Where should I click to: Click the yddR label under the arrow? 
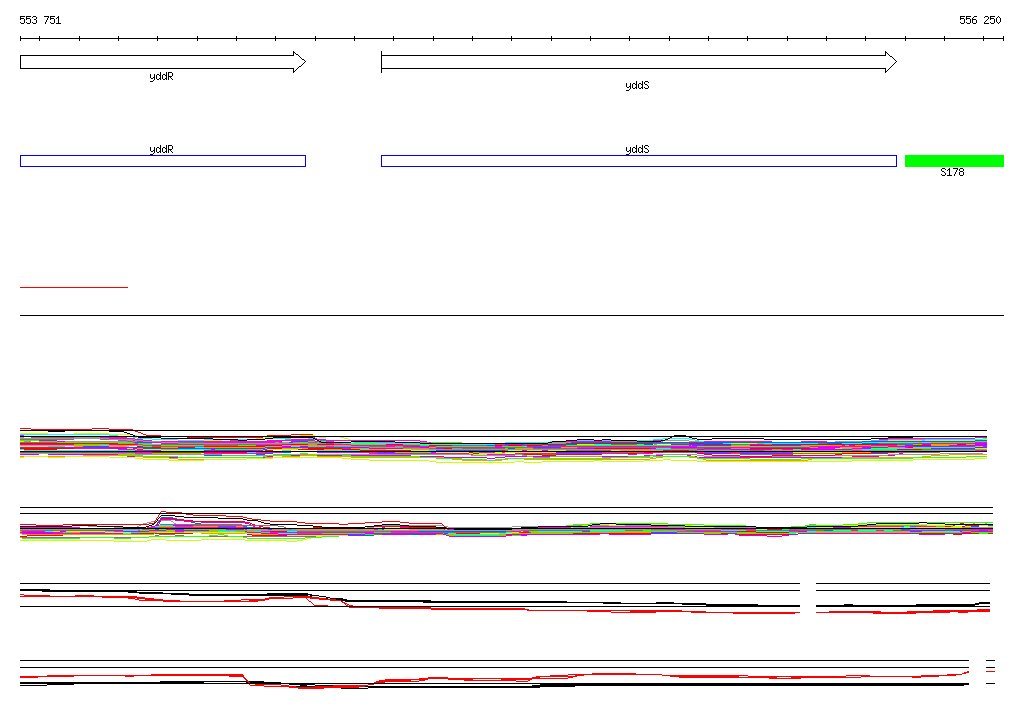pos(161,76)
